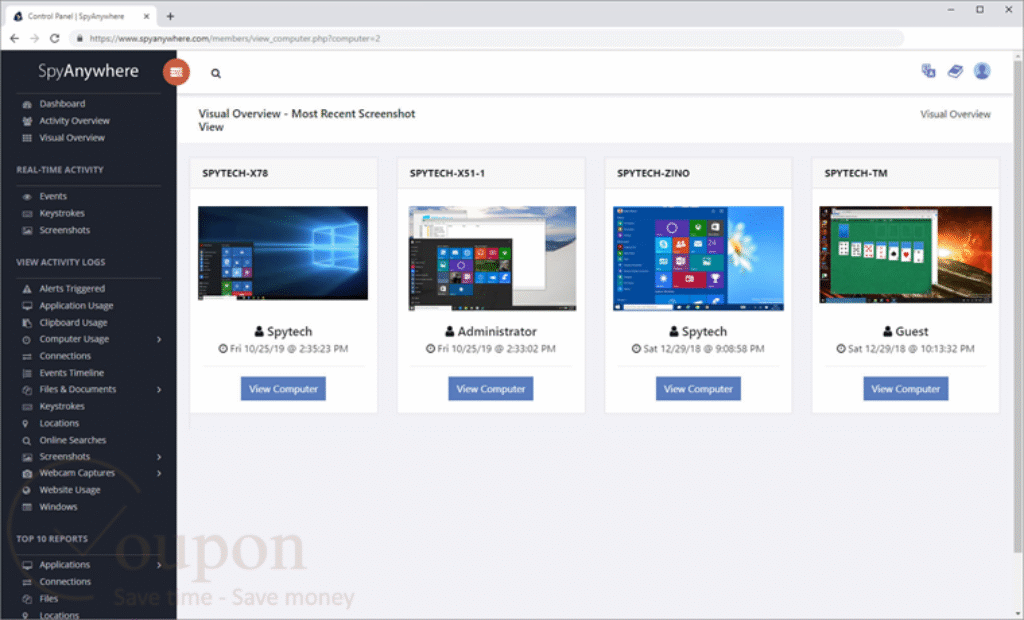Open Top 10 Files report

pos(48,598)
